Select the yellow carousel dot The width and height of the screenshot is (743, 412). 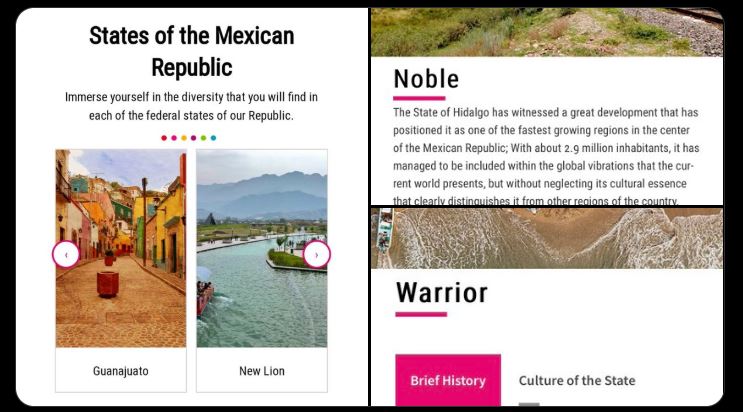pyautogui.click(x=184, y=138)
